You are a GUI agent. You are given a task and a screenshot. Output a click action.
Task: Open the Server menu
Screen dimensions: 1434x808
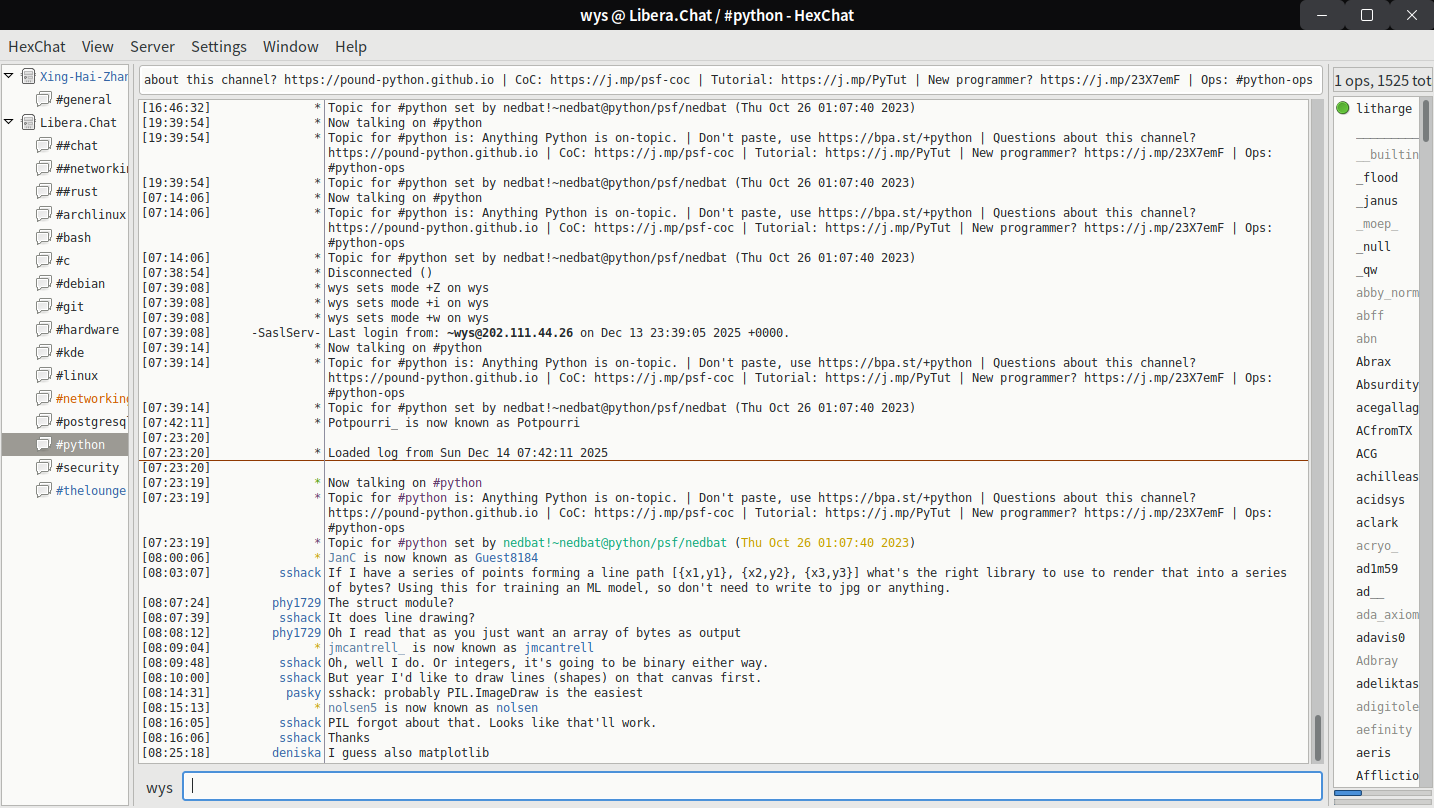point(152,47)
